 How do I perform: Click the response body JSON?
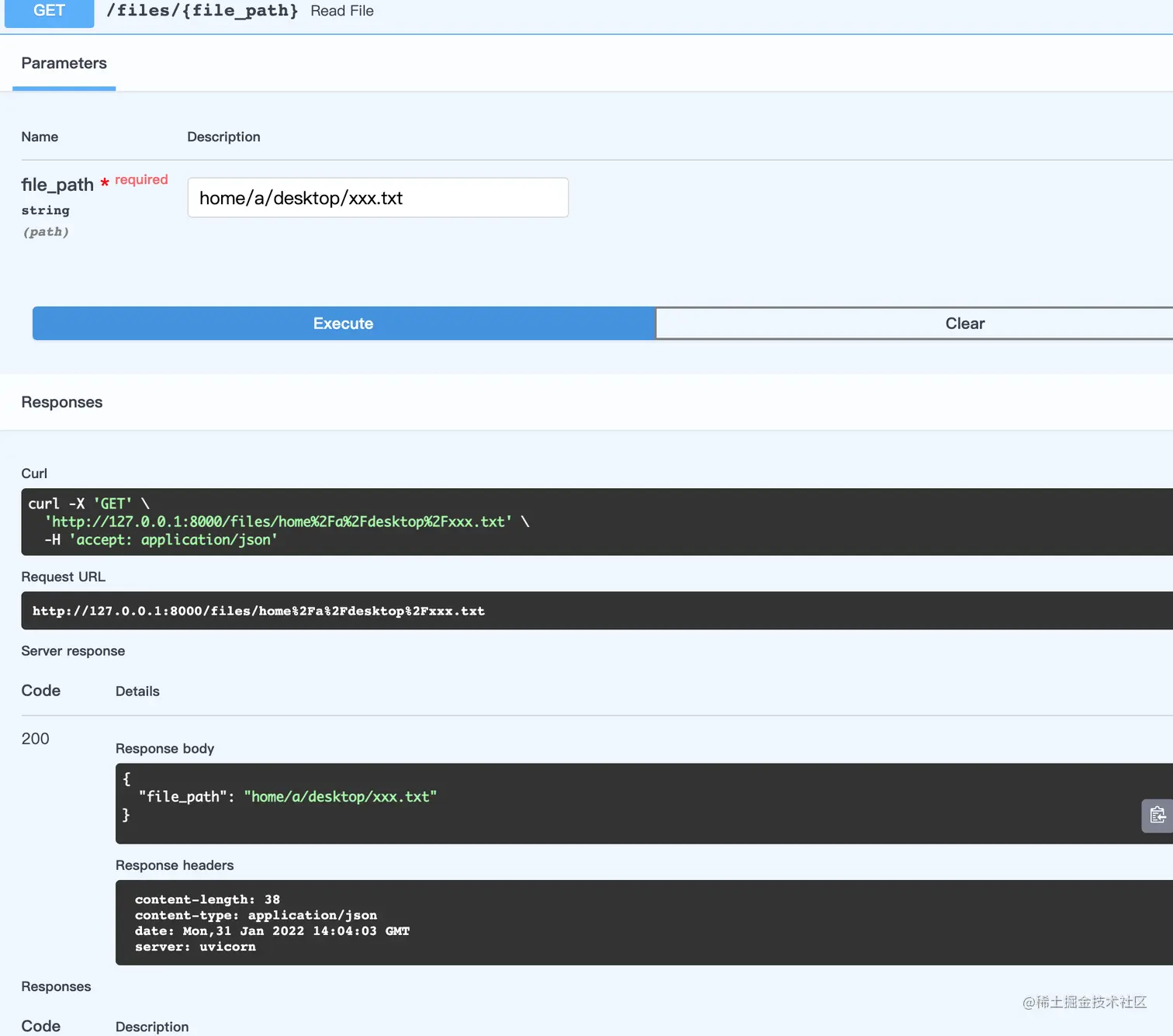click(x=644, y=803)
